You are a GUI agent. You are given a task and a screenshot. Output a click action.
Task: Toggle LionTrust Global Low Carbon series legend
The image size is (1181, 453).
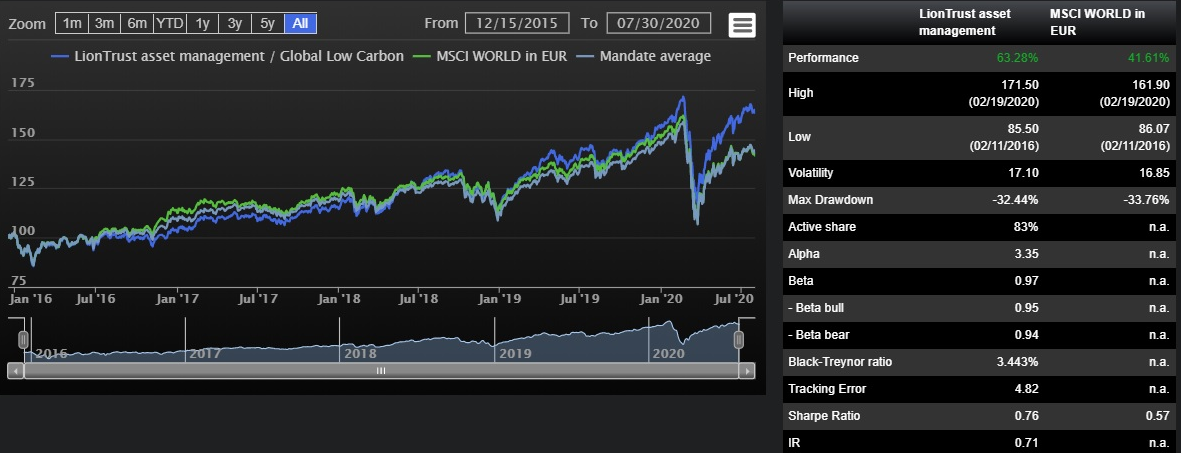pos(227,56)
